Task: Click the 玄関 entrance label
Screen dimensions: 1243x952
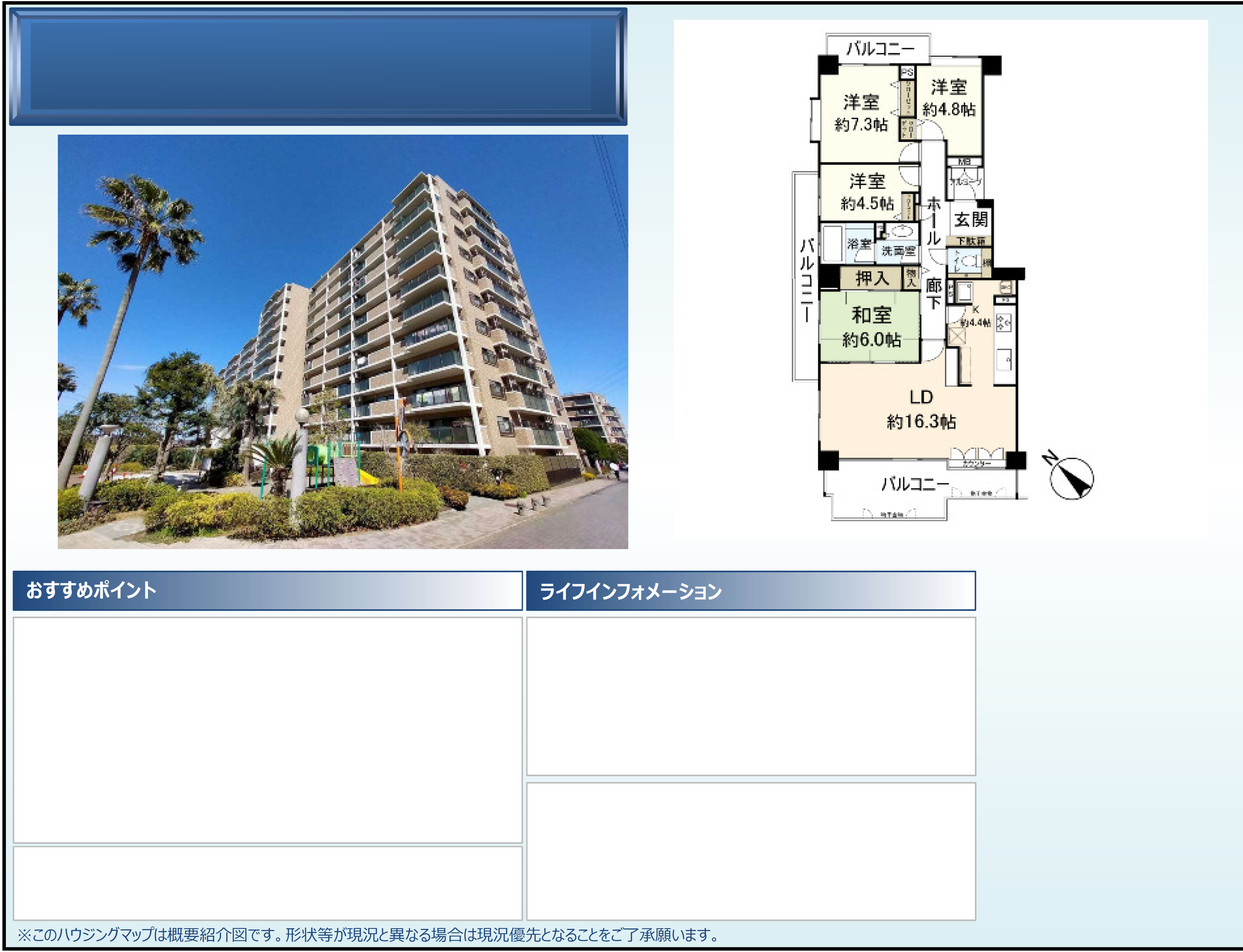Action: click(x=970, y=219)
